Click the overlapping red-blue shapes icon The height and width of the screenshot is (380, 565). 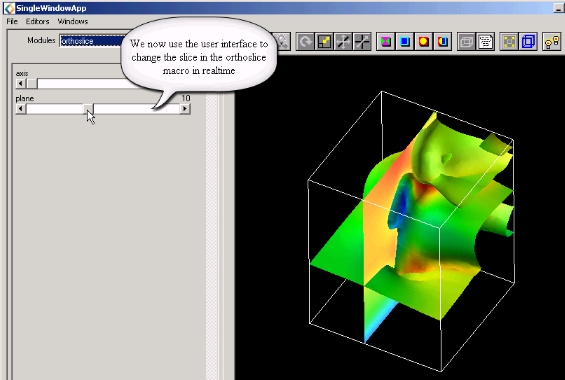[x=442, y=41]
